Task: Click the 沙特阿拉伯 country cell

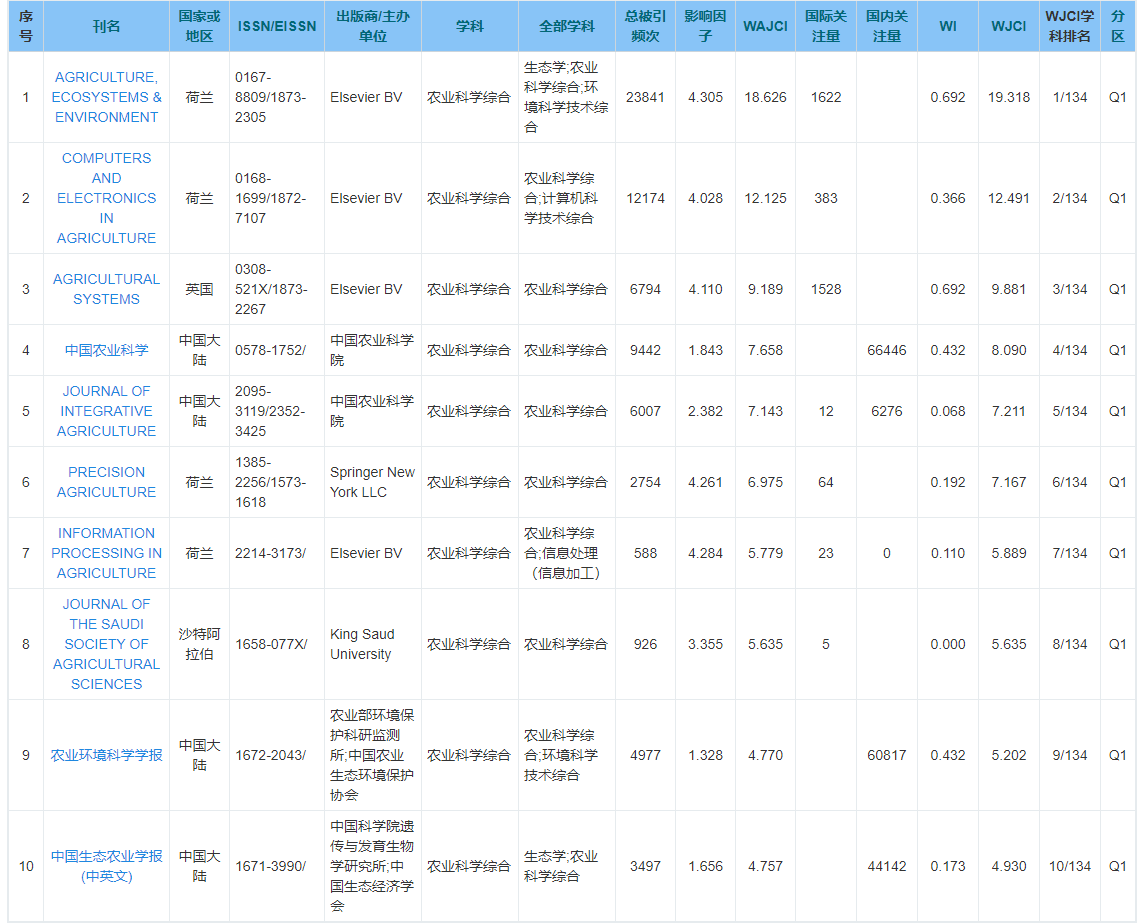Action: 199,644
